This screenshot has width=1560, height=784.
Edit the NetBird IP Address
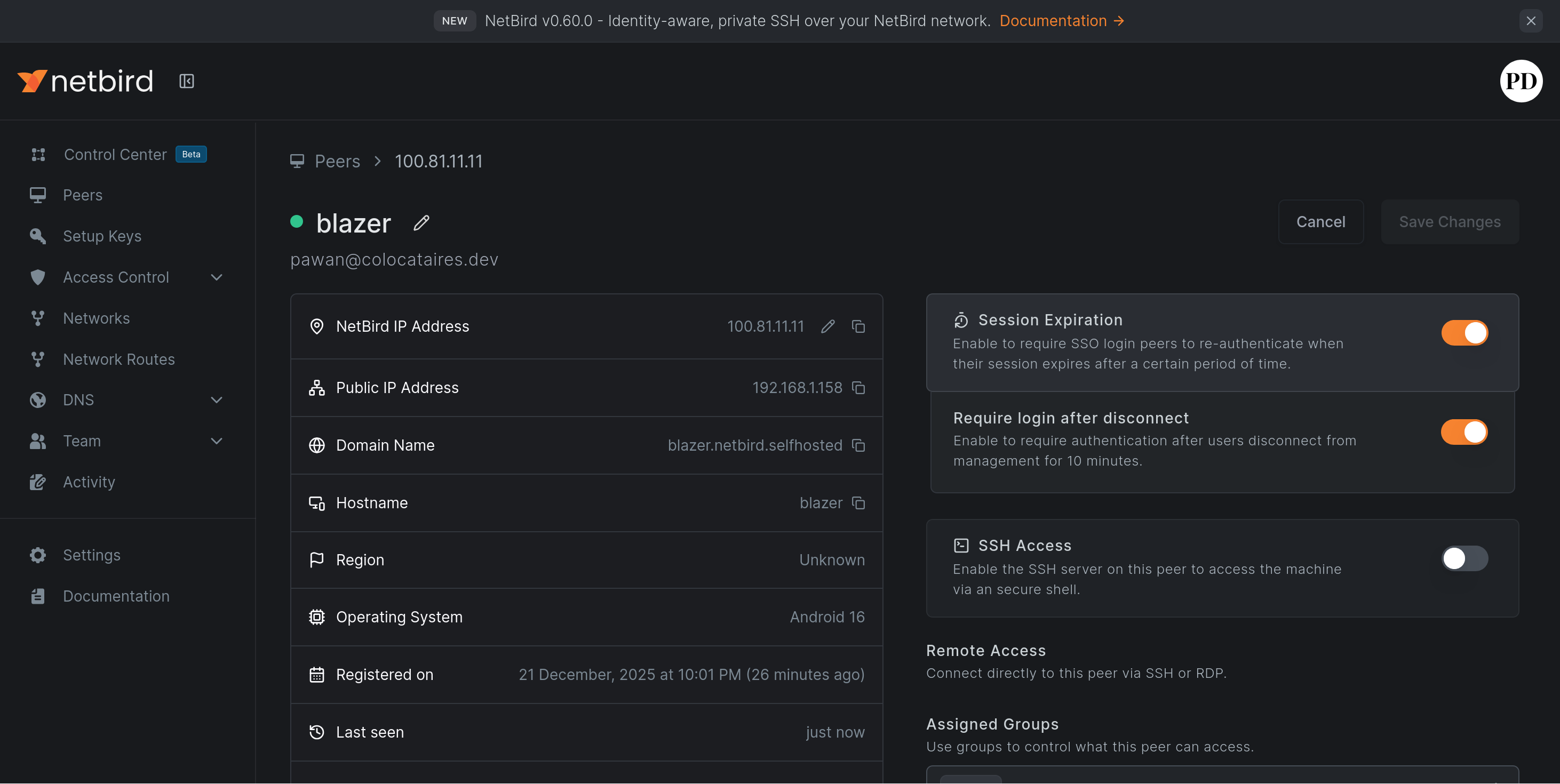pos(828,326)
